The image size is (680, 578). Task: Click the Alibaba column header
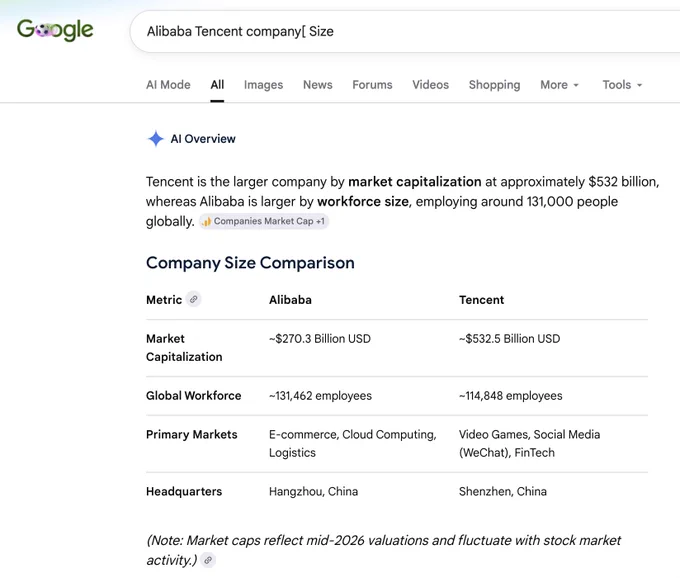click(x=290, y=300)
